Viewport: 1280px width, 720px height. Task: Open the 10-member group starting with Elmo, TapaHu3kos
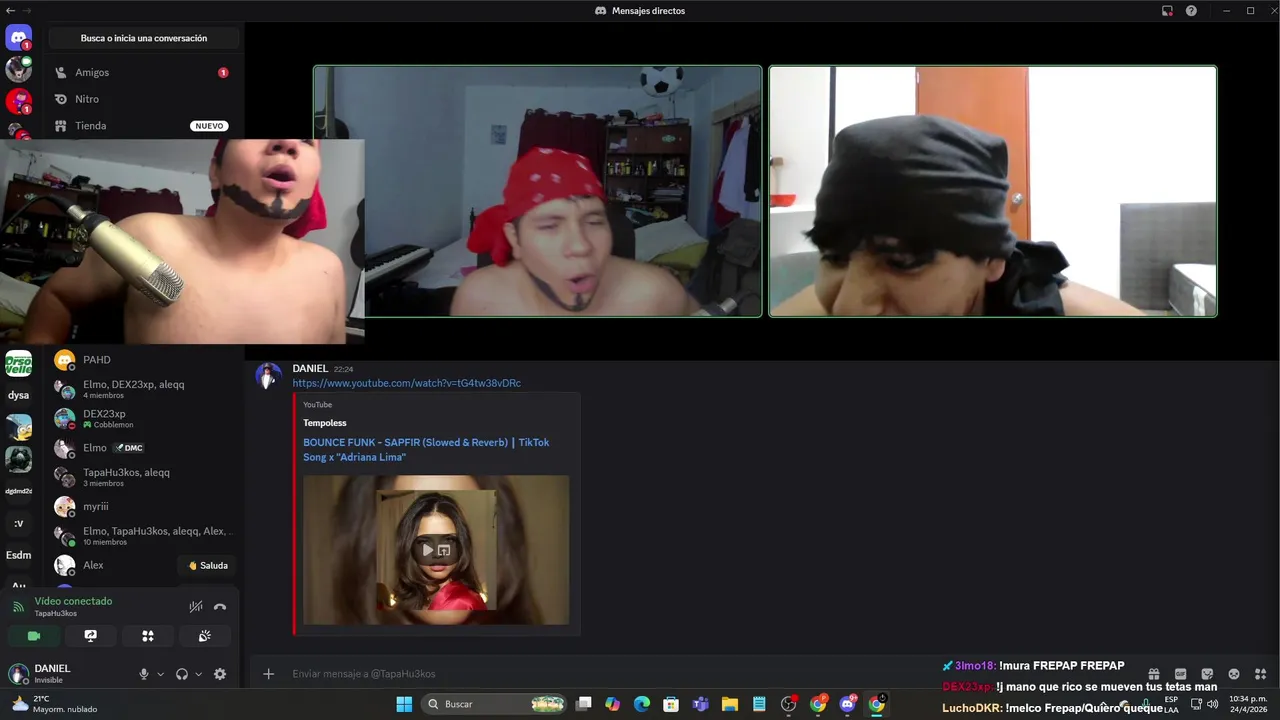pos(143,536)
